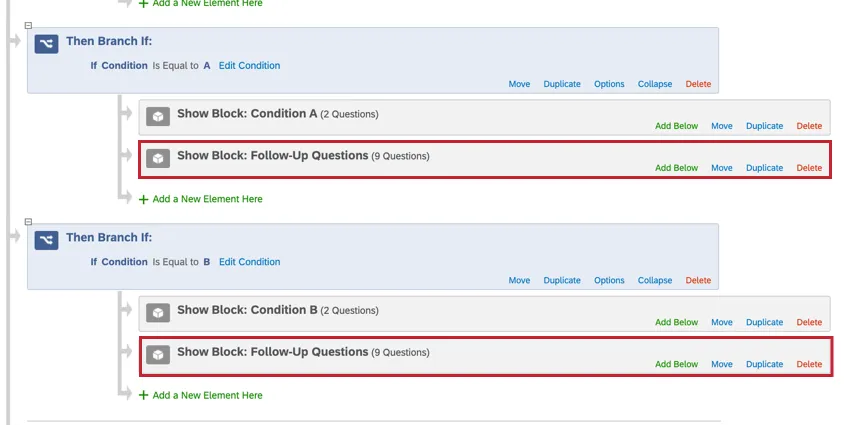Edit Condition for the Equal to B branch
Viewport: 850px width, 425px height.
pos(249,262)
